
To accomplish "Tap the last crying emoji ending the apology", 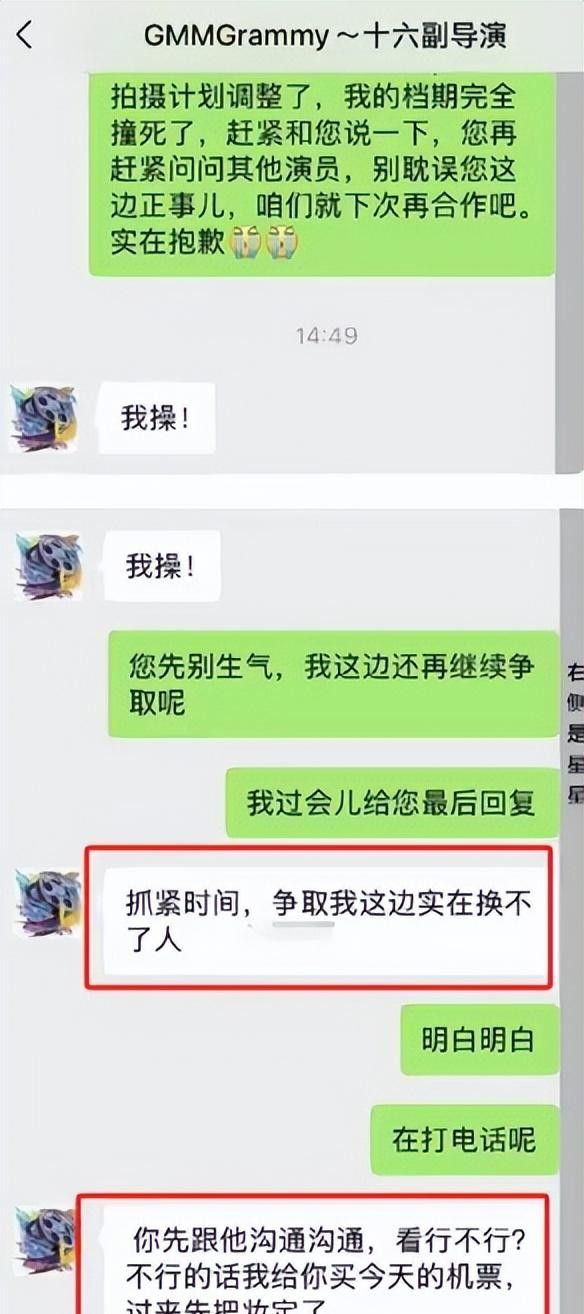I will [x=281, y=242].
